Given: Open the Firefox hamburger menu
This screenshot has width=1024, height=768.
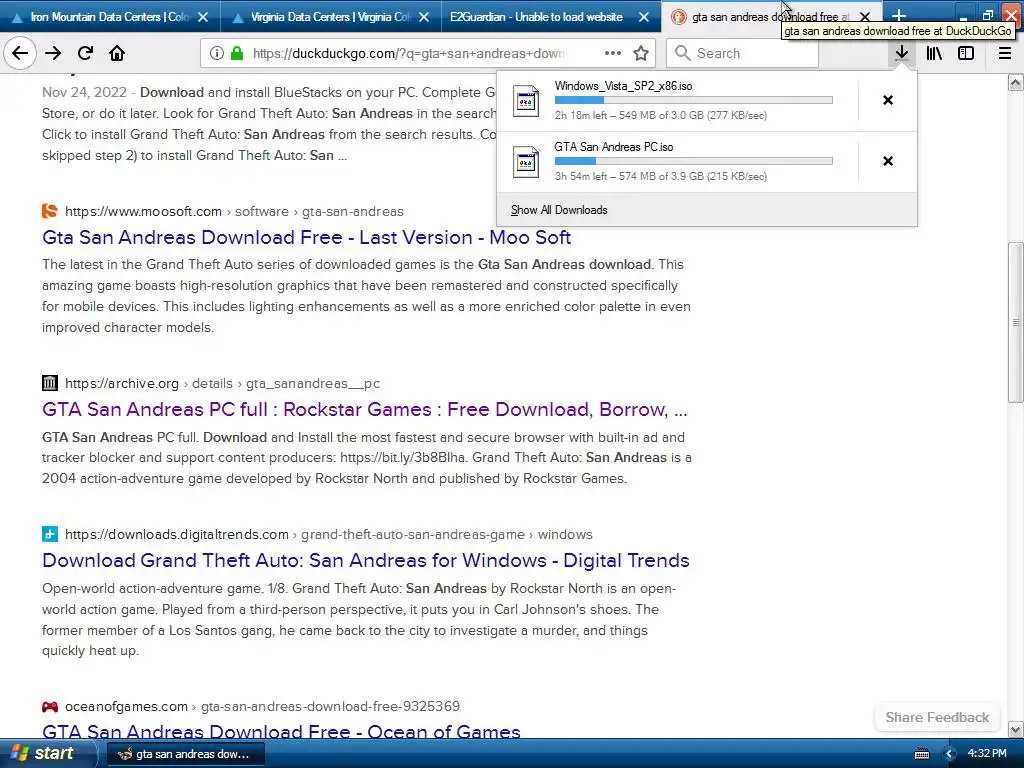Looking at the screenshot, I should (1004, 54).
